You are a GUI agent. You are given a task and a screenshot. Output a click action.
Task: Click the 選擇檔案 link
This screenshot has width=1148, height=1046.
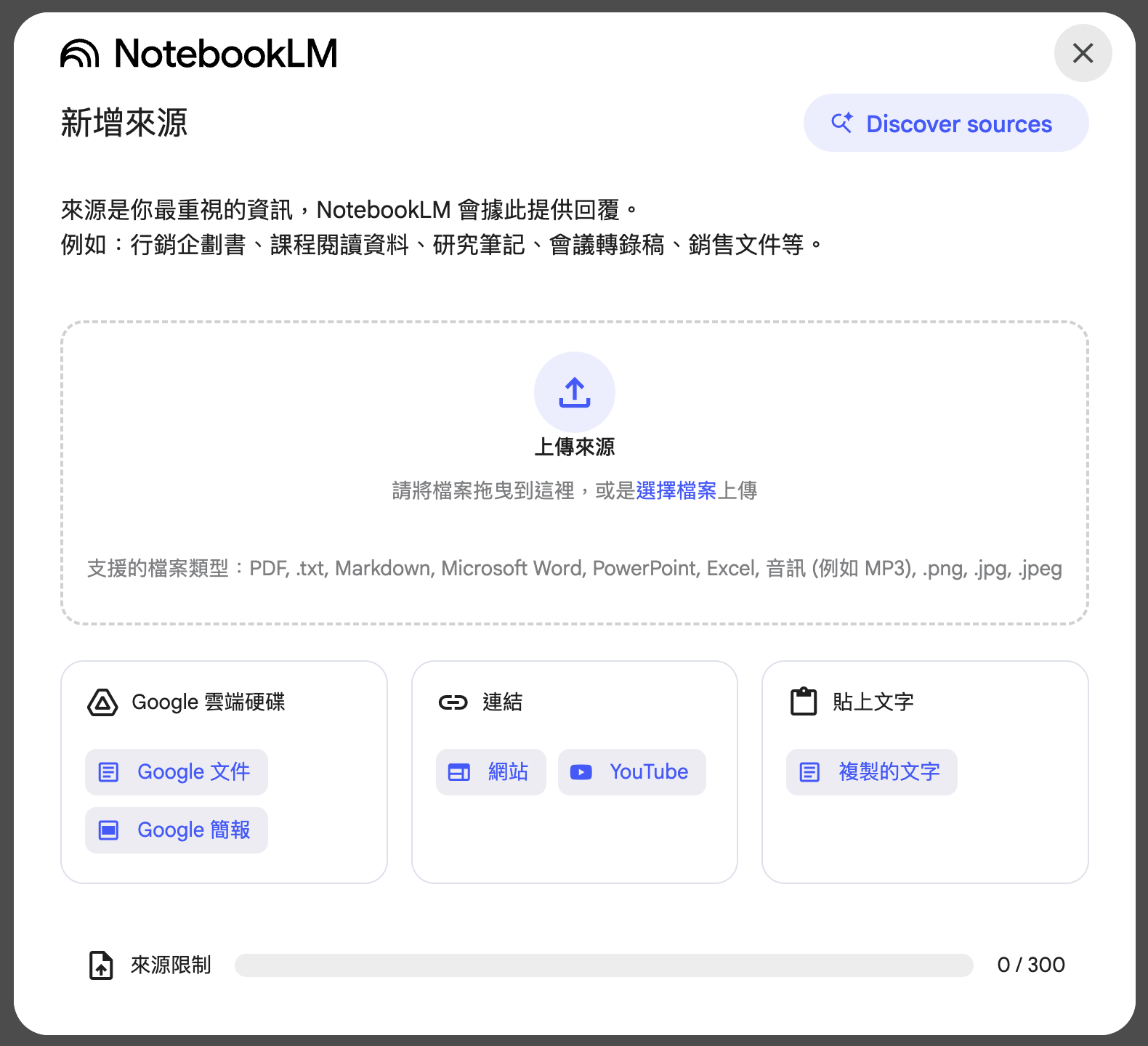pos(676,491)
